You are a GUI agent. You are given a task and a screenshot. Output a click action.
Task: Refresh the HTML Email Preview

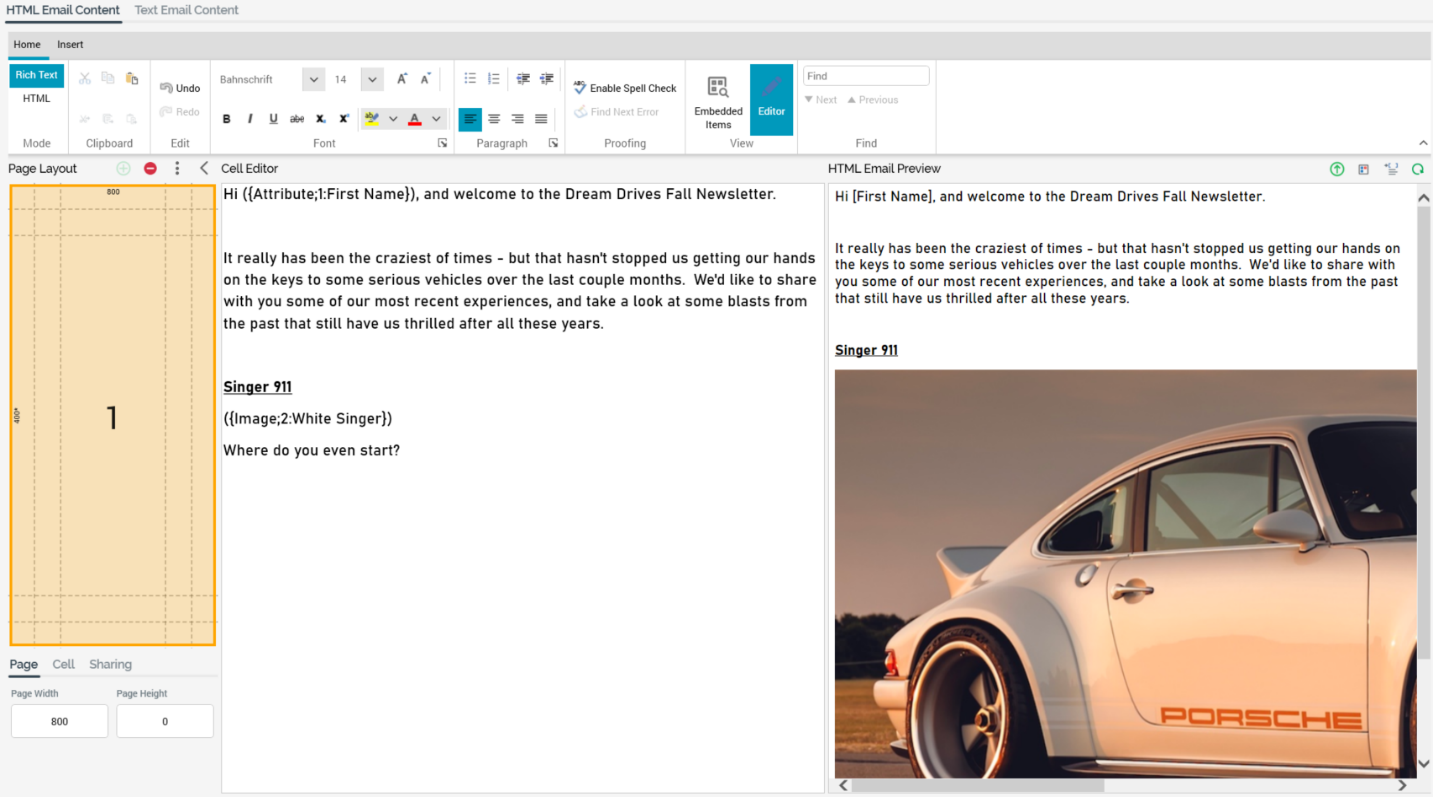click(x=1417, y=169)
